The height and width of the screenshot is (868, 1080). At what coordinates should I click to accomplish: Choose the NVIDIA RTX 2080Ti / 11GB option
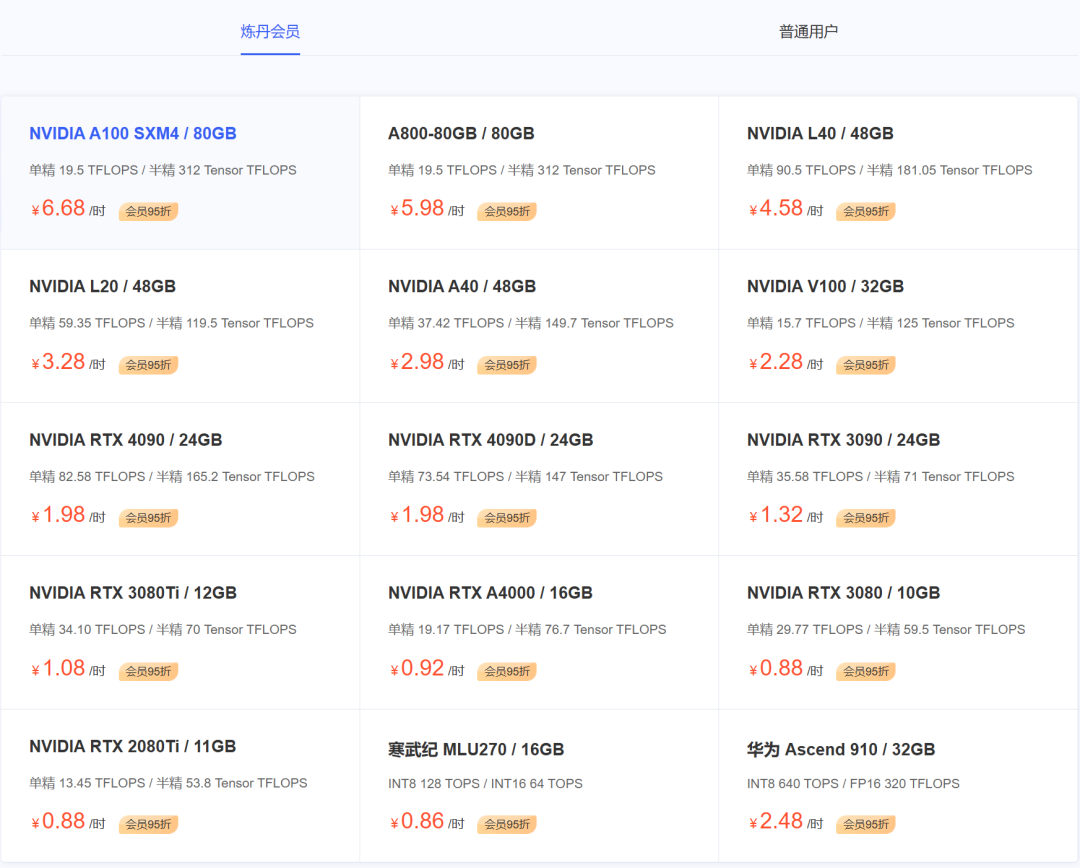pyautogui.click(x=180, y=786)
